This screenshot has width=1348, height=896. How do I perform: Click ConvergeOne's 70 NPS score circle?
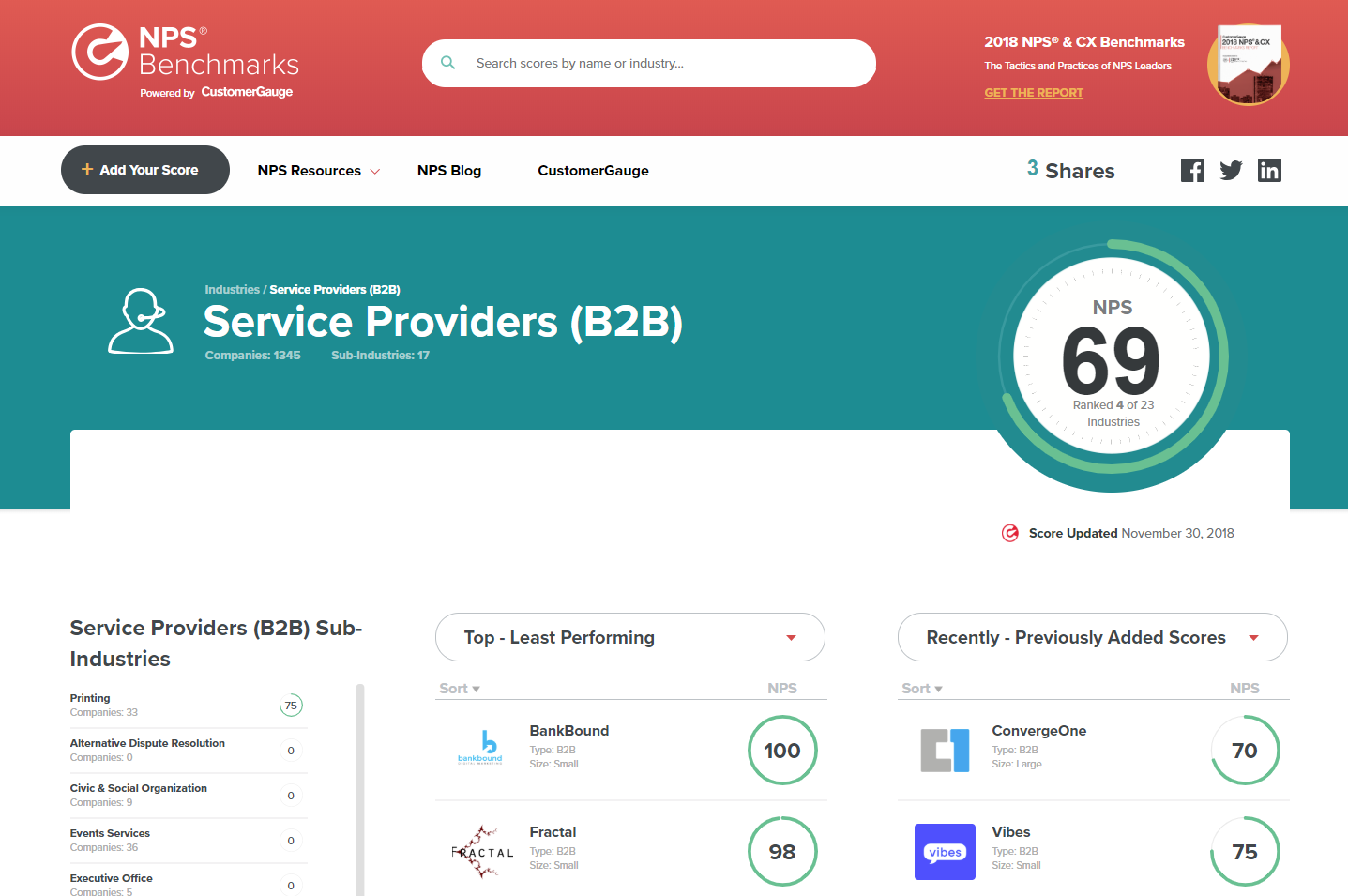1245,751
